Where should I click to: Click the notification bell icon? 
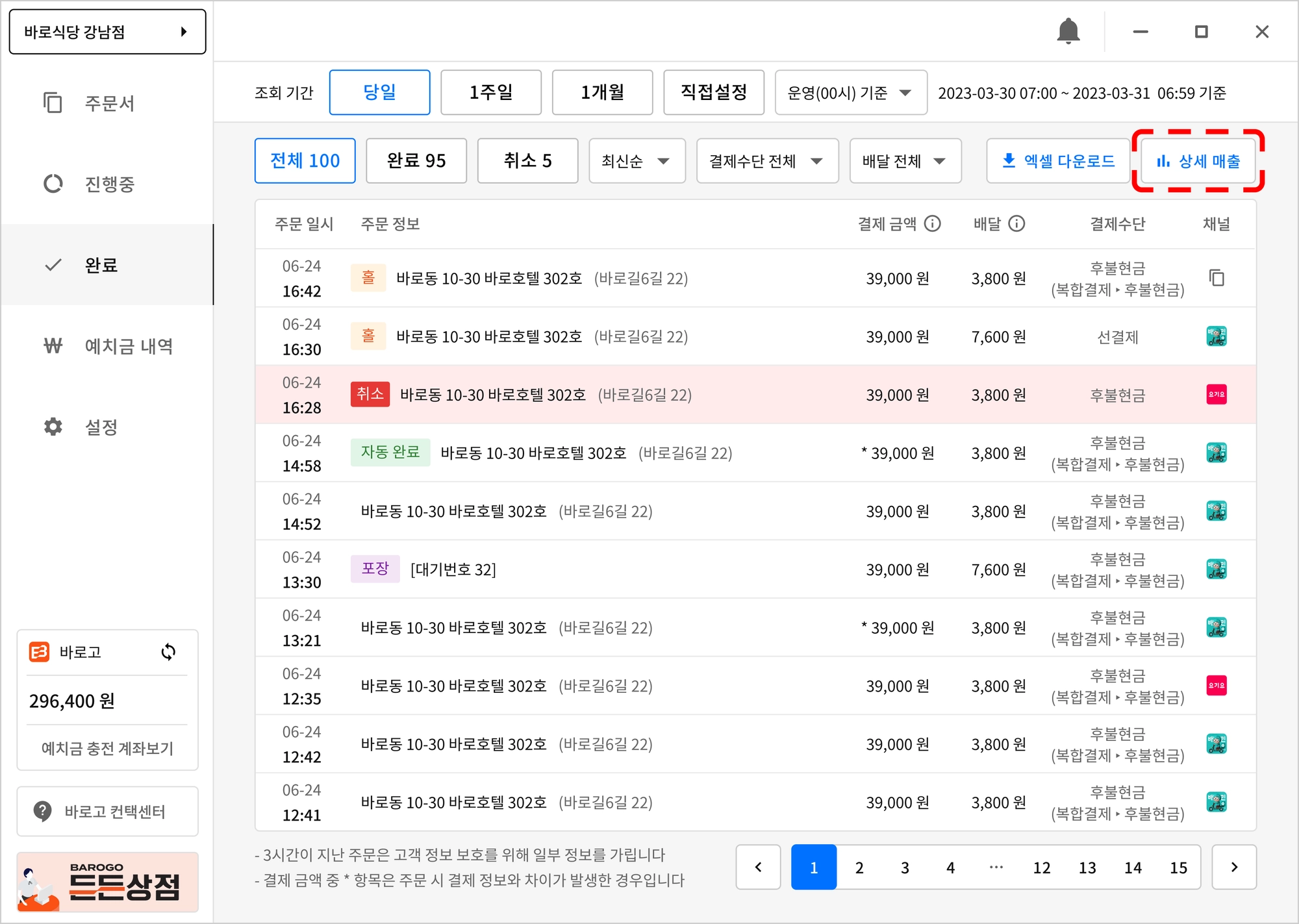[1068, 31]
